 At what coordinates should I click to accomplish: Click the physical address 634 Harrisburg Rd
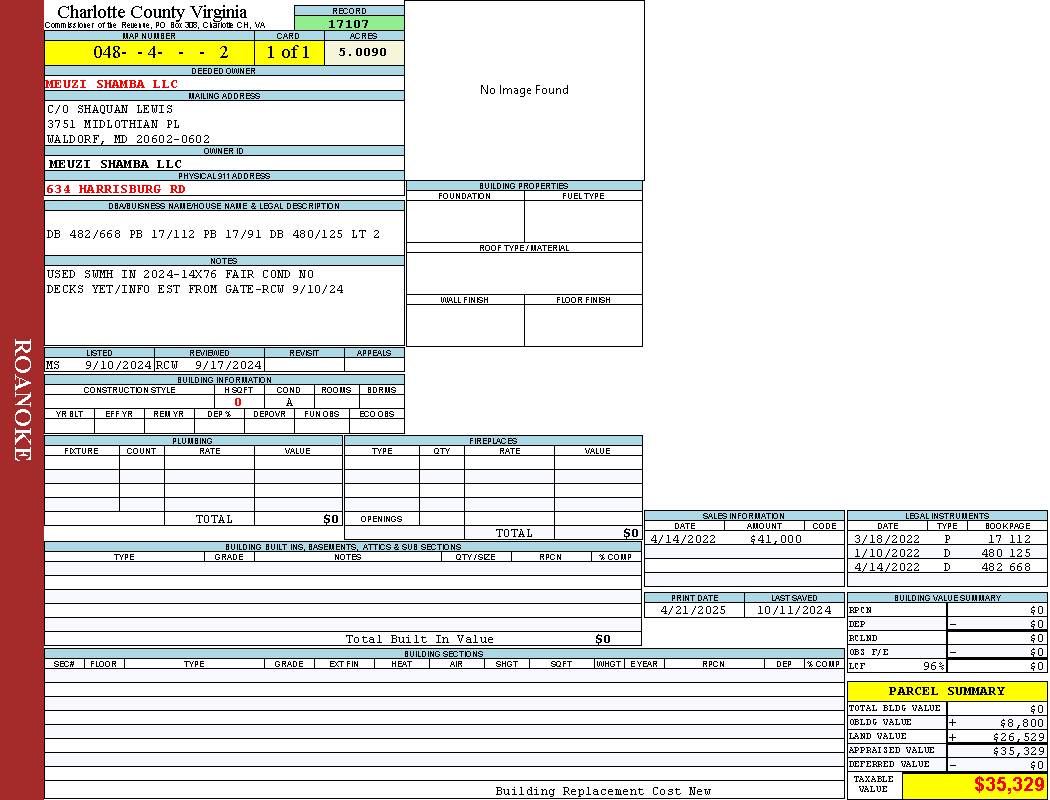116,188
